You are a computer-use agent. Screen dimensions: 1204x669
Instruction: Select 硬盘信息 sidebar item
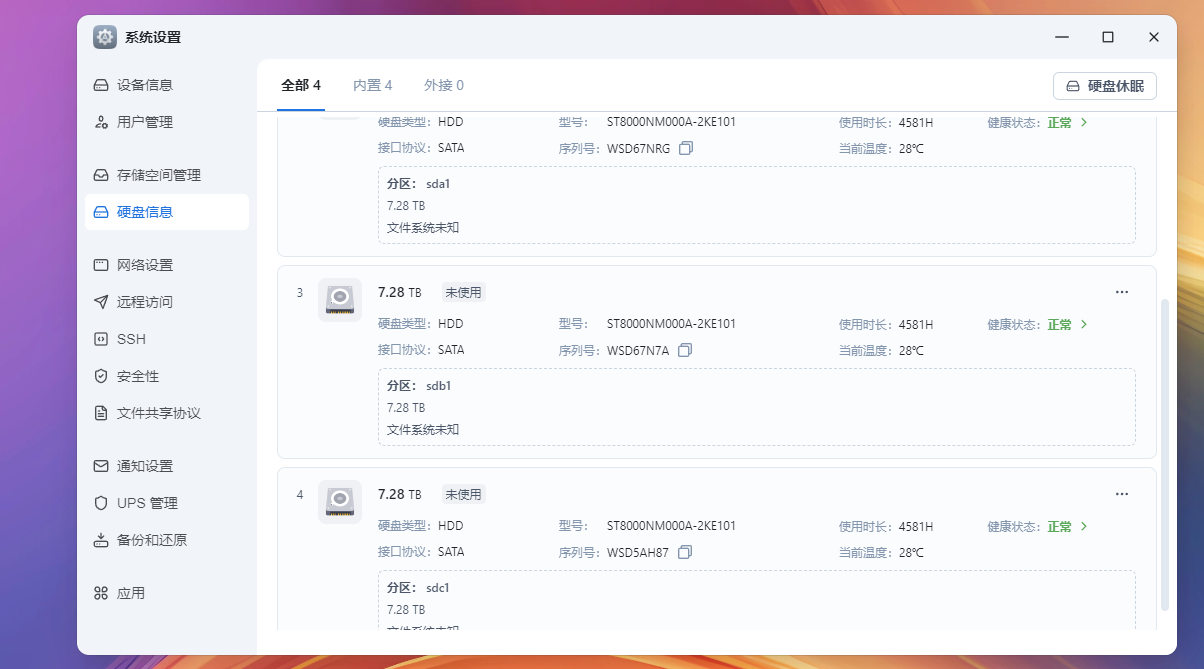[x=166, y=212]
